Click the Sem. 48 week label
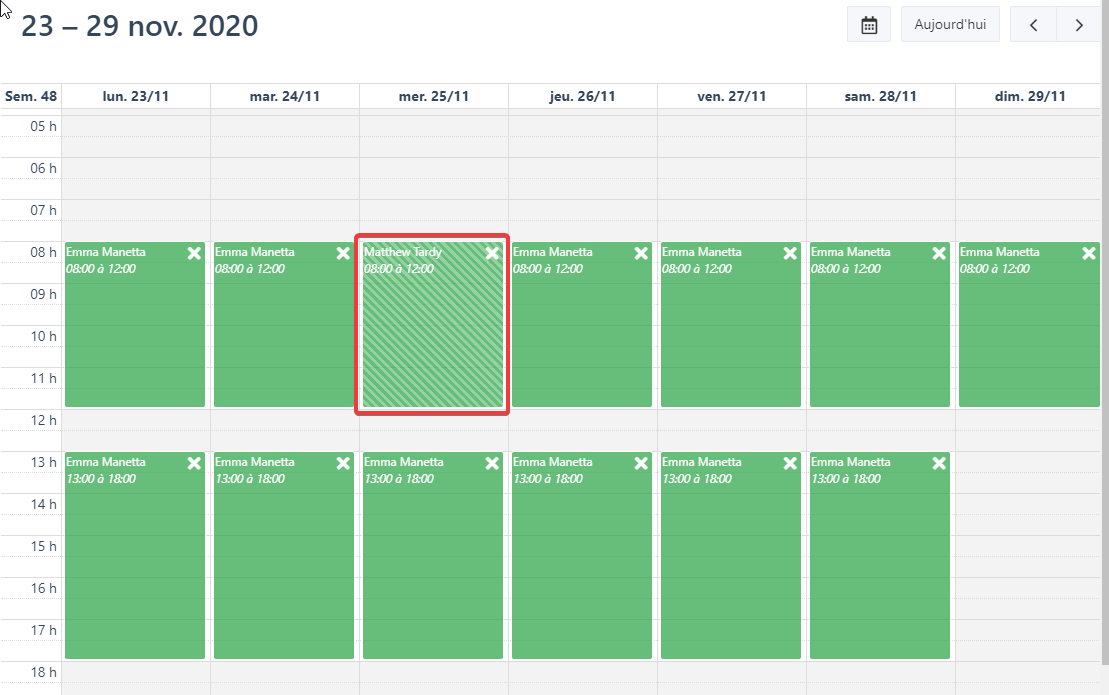This screenshot has height=695, width=1109. coord(31,96)
